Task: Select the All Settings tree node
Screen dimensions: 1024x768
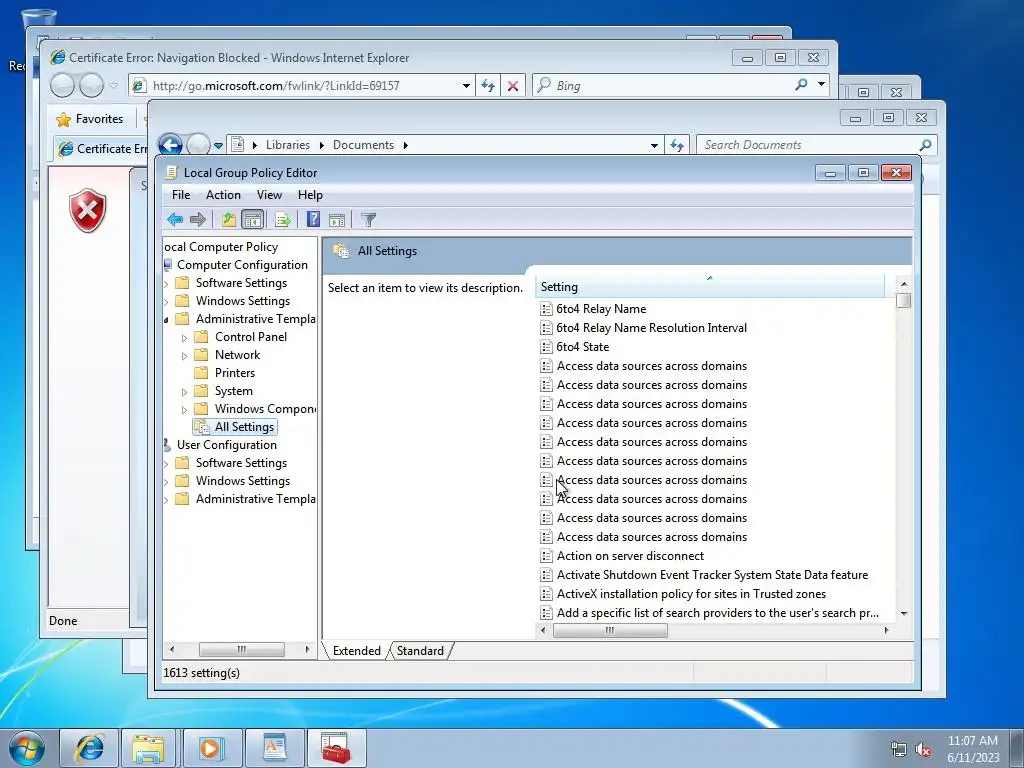Action: click(x=244, y=426)
